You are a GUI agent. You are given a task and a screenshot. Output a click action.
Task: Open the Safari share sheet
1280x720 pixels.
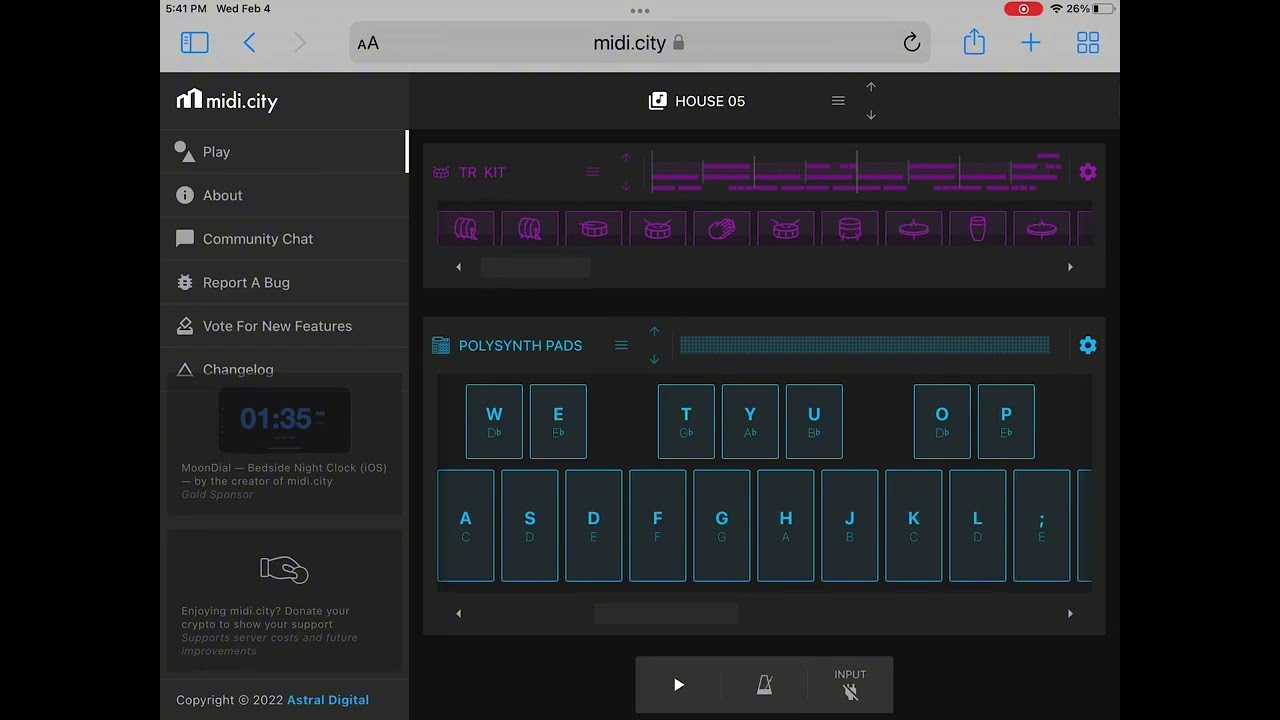tap(974, 42)
